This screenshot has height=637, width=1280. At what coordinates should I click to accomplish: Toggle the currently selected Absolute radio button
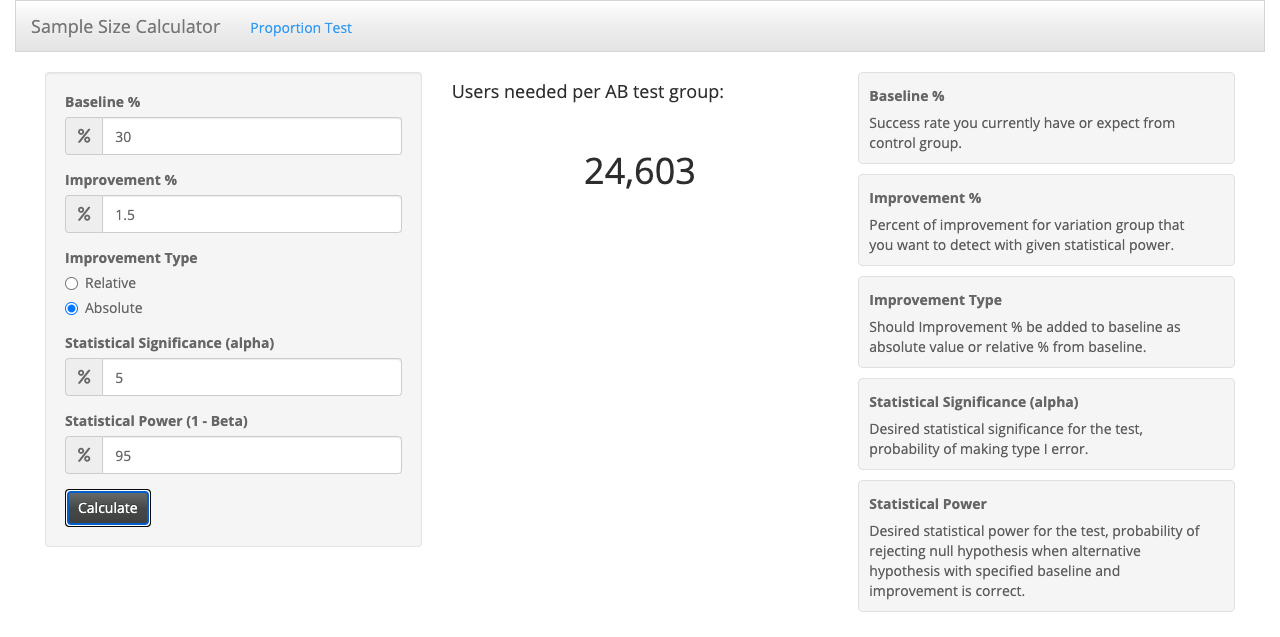(71, 308)
